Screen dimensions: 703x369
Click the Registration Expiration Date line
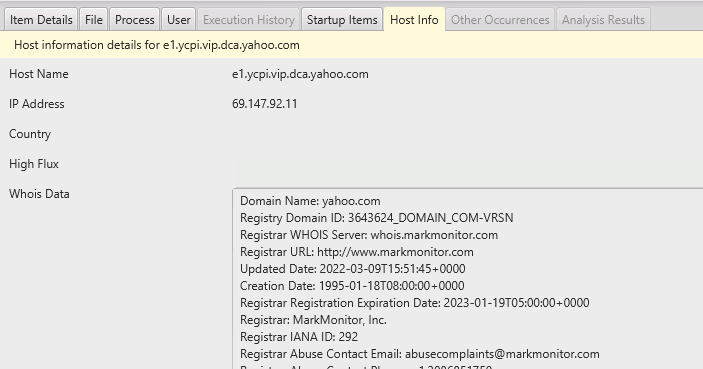(415, 303)
